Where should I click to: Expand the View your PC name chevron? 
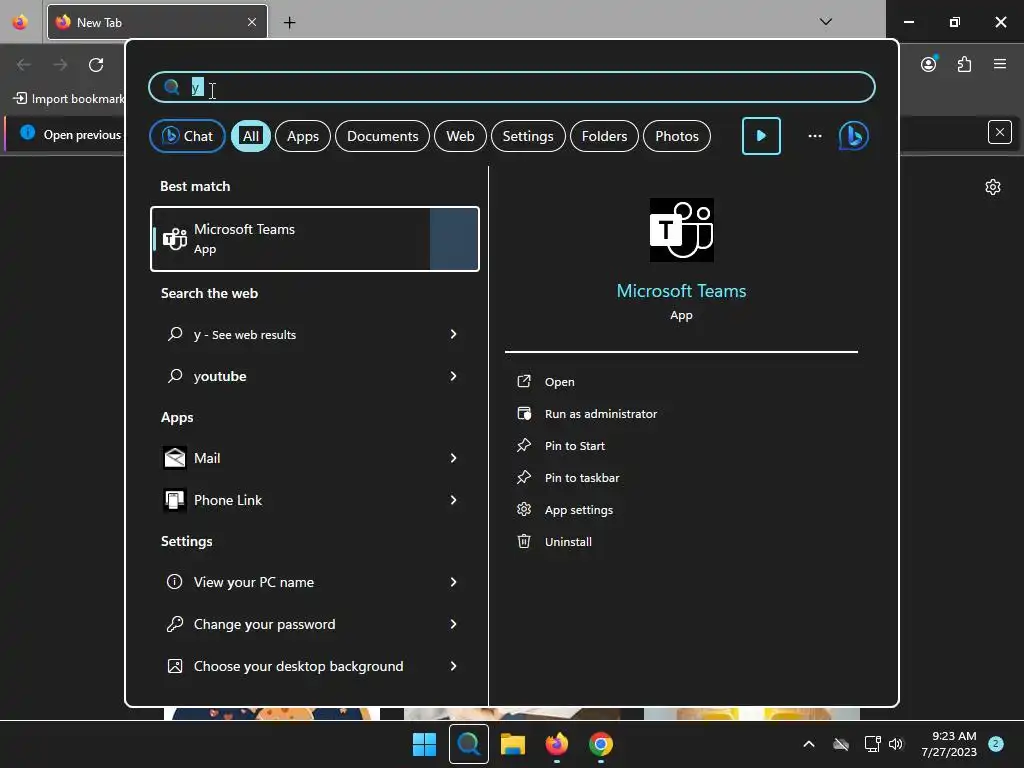click(453, 582)
